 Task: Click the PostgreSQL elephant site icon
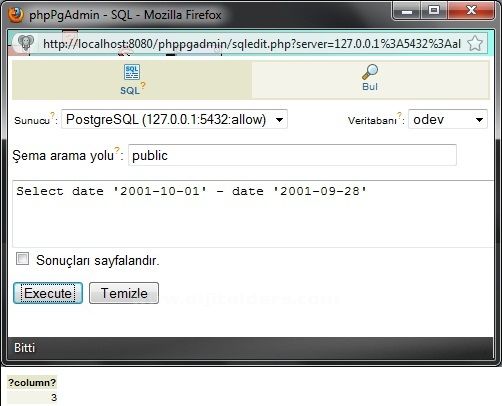26,43
